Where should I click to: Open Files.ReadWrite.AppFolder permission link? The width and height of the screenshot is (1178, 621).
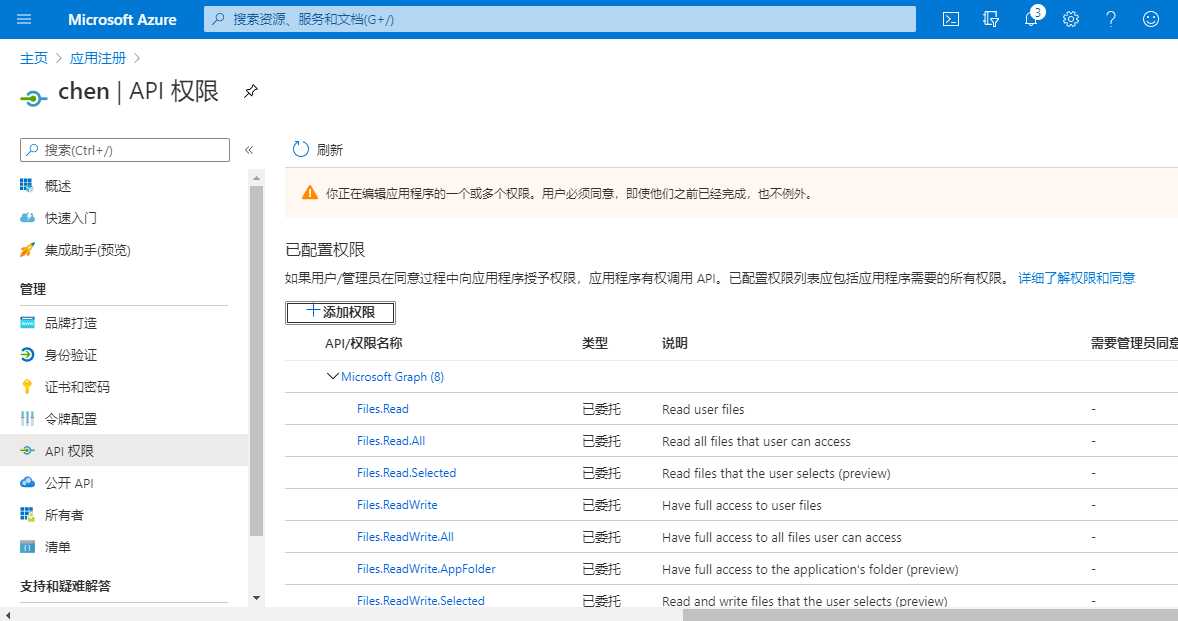426,568
